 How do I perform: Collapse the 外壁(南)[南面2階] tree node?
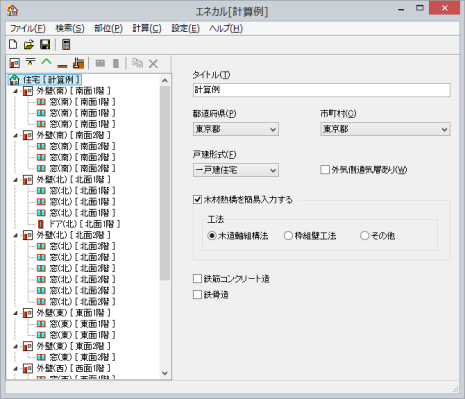pos(16,135)
